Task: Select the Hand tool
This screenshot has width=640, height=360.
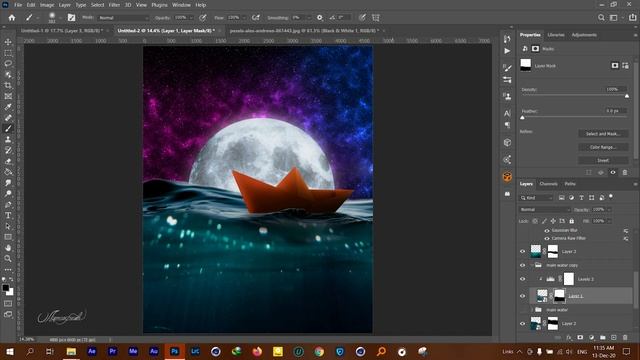Action: click(8, 248)
